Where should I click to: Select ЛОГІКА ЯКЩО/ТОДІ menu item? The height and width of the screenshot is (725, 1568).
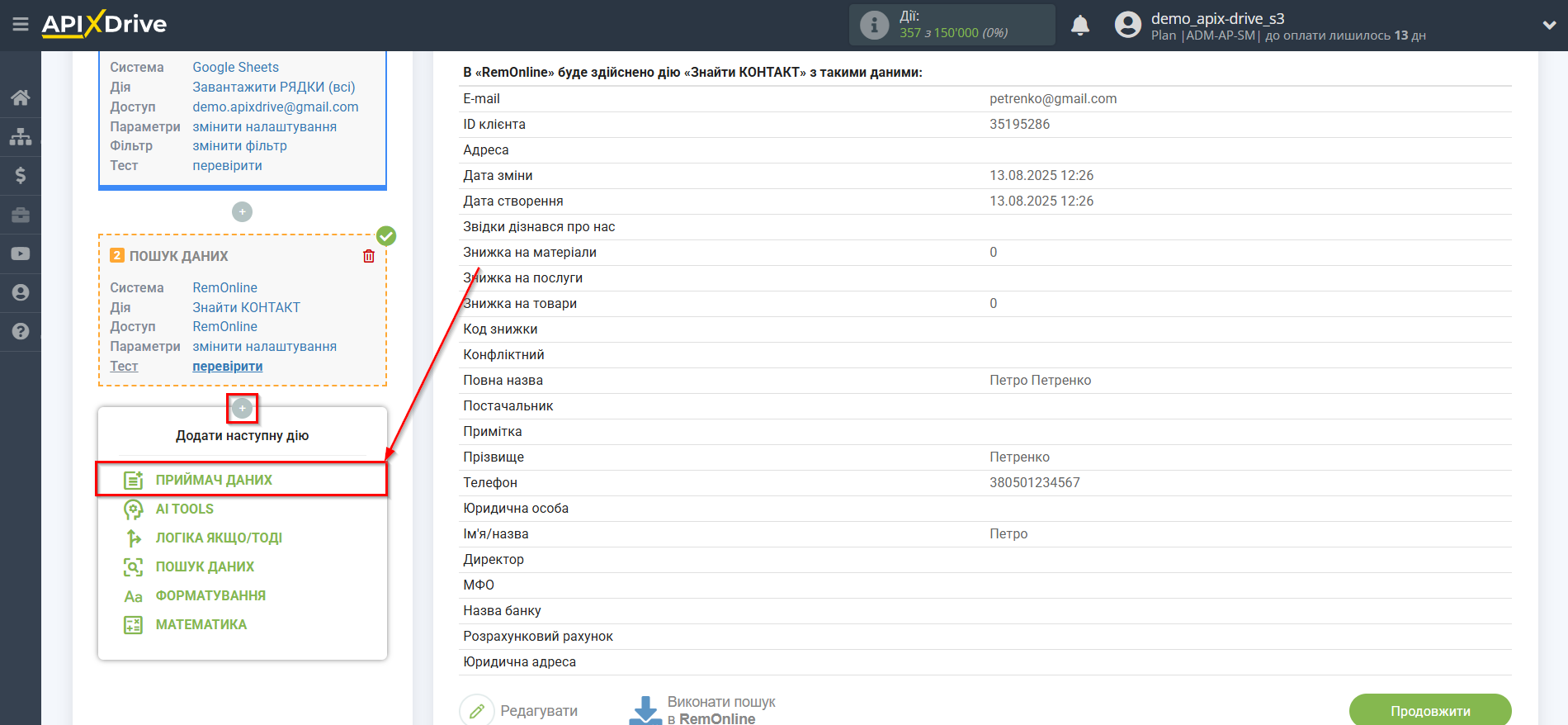click(x=219, y=538)
